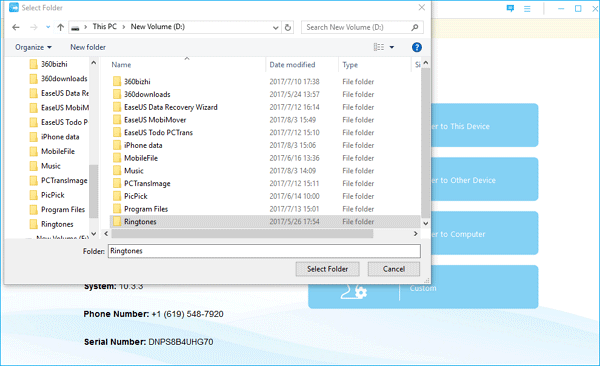Open MobiMover hamburger menu icon
The image size is (600, 366).
click(527, 8)
